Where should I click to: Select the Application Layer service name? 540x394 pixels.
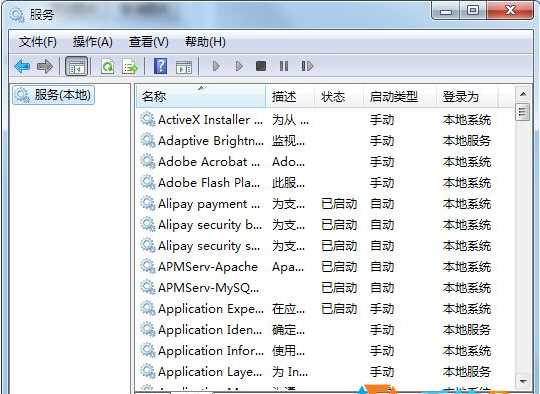[210, 372]
